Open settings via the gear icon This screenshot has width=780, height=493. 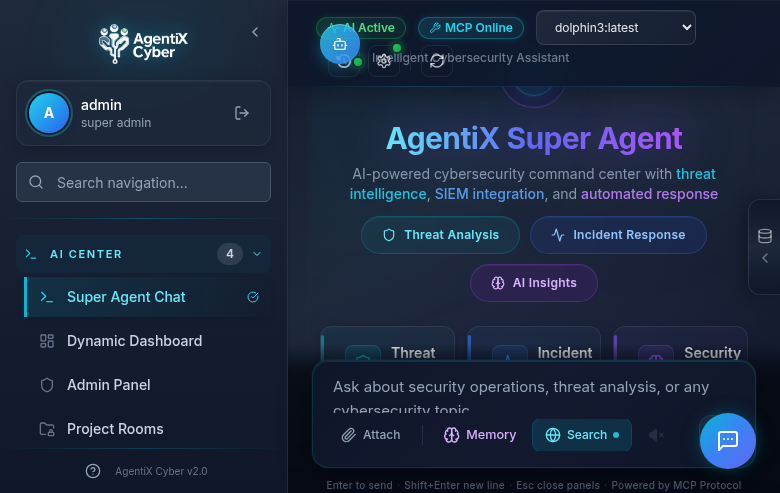coord(383,61)
